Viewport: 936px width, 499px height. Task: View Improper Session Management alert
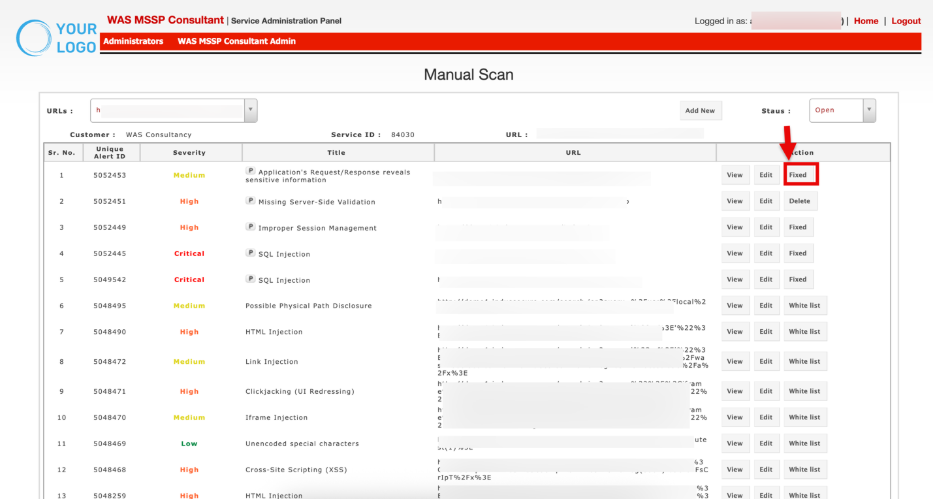pos(735,227)
